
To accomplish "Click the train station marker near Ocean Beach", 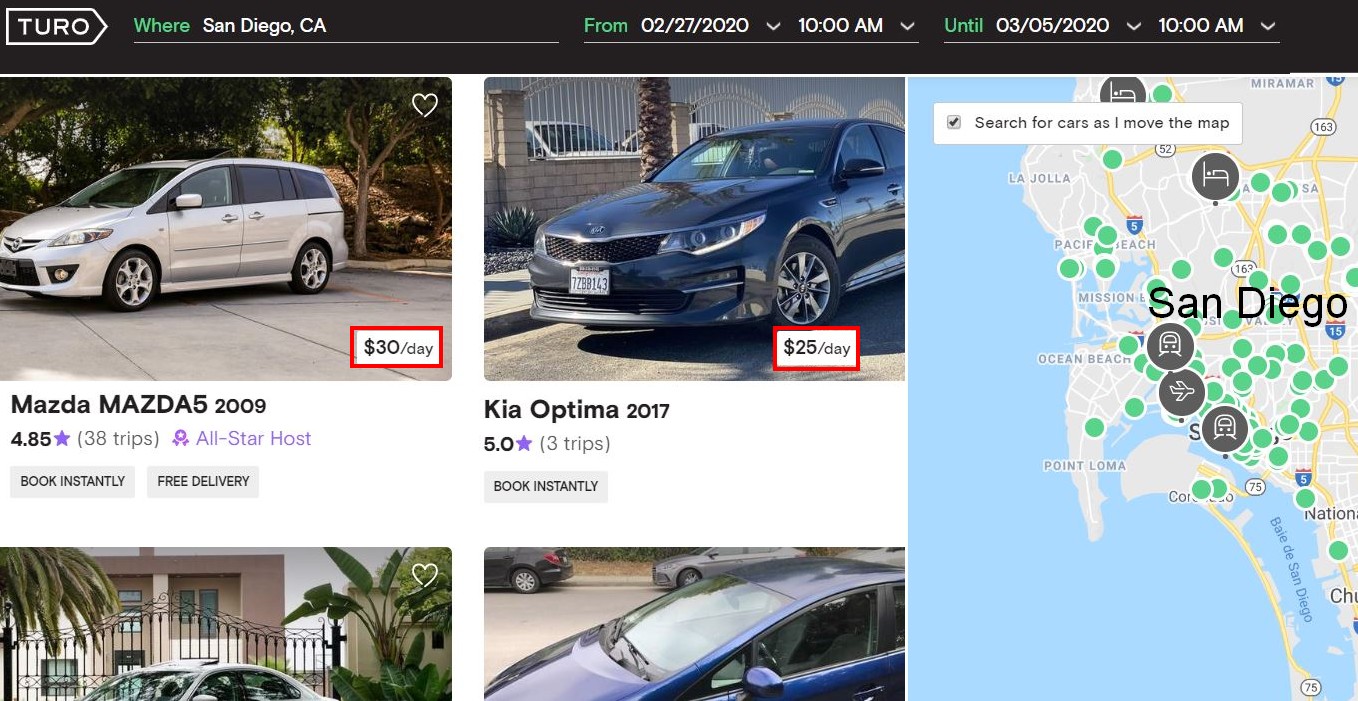I will click(x=1170, y=346).
